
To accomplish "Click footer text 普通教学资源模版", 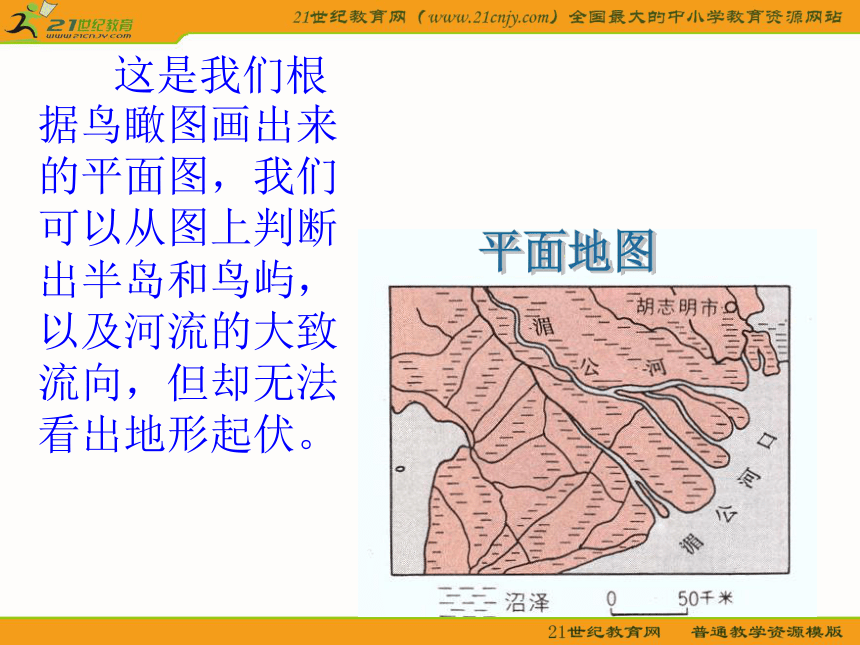I will pos(766,632).
